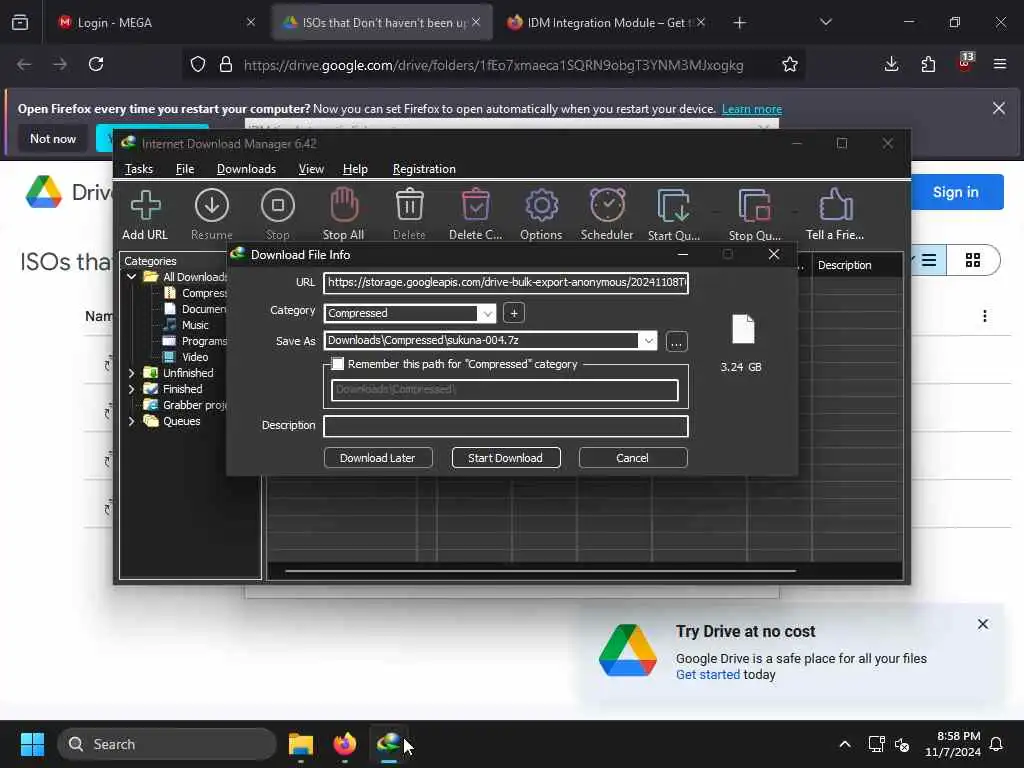Viewport: 1024px width, 768px height.
Task: Expand the Finished tree node
Action: 131,389
